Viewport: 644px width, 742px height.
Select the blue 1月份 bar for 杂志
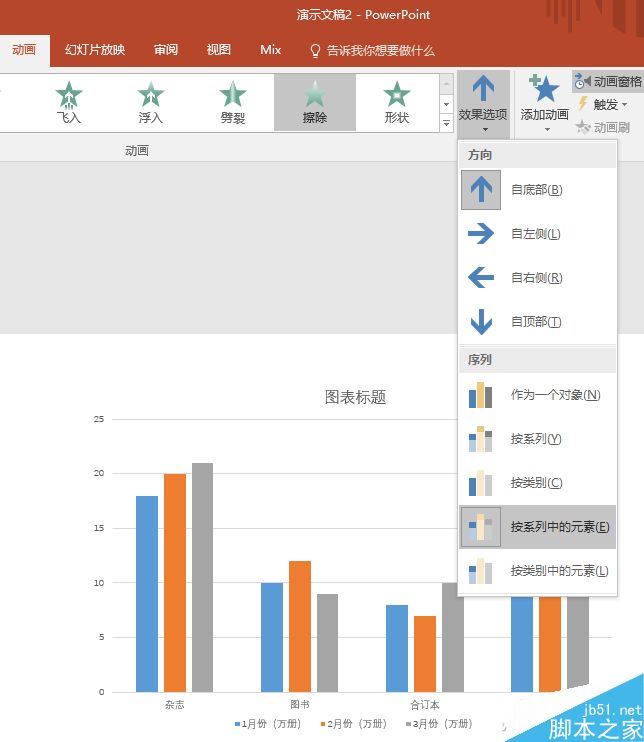click(147, 594)
